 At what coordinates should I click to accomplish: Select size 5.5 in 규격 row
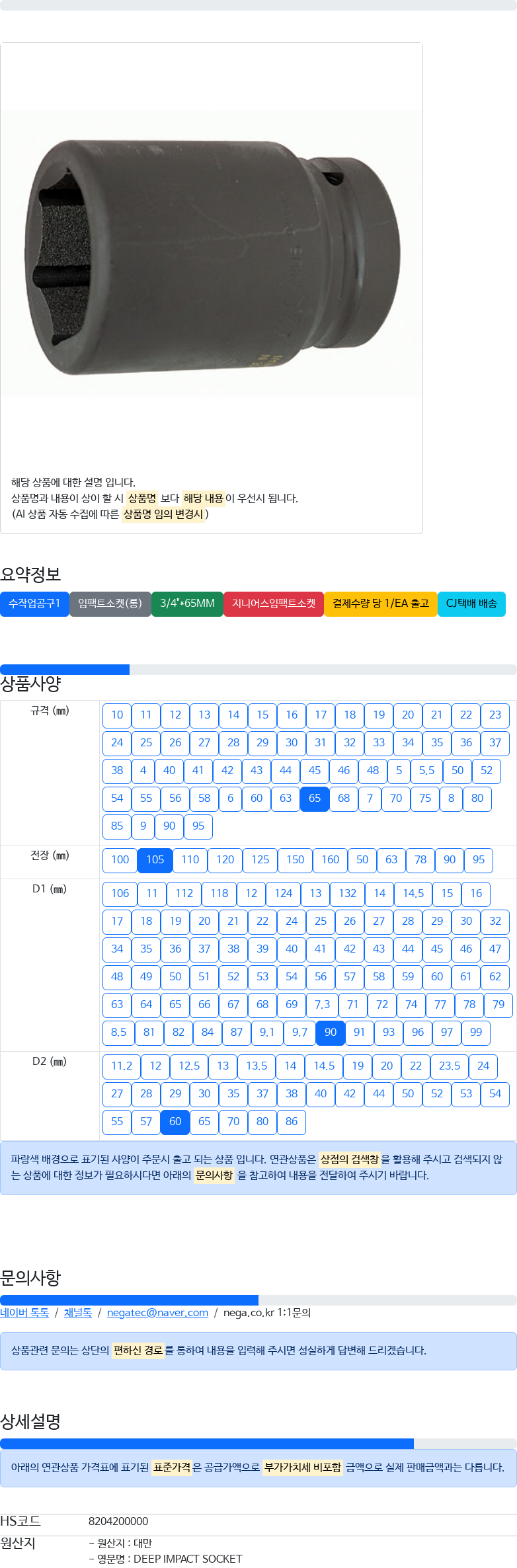click(427, 771)
